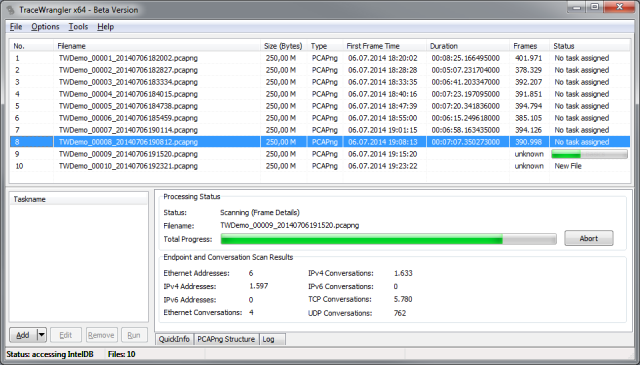
Task: Click the Taskname column header
Action: pos(78,199)
